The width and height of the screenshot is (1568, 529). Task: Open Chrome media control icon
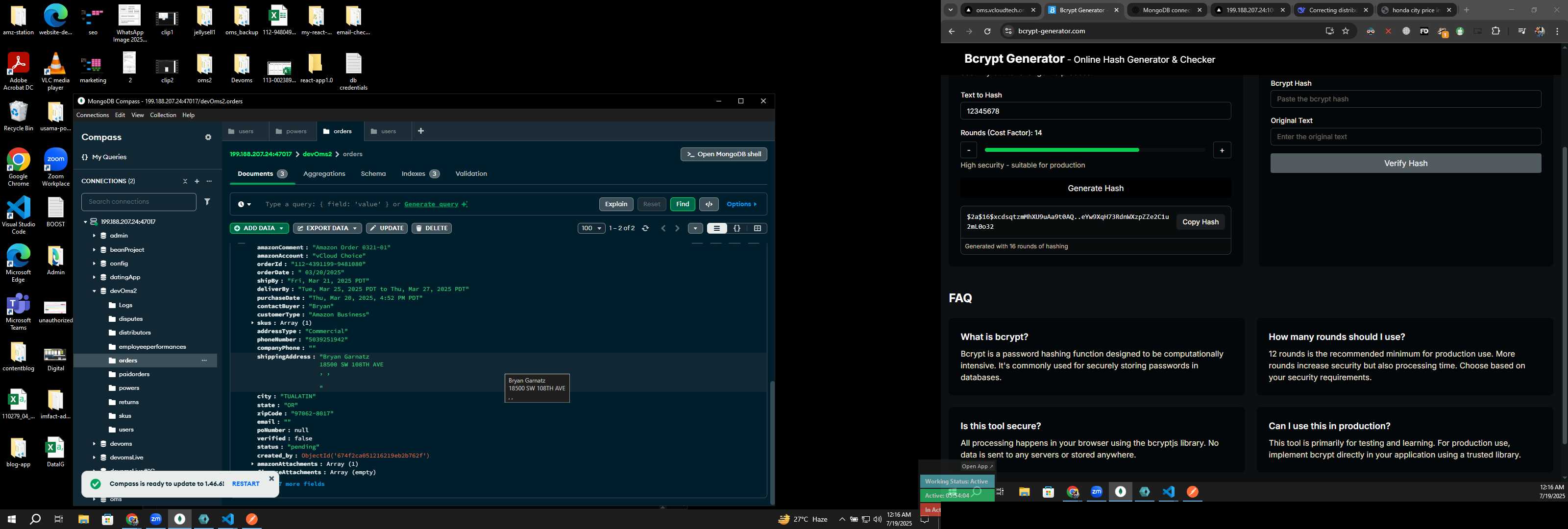click(x=1521, y=31)
